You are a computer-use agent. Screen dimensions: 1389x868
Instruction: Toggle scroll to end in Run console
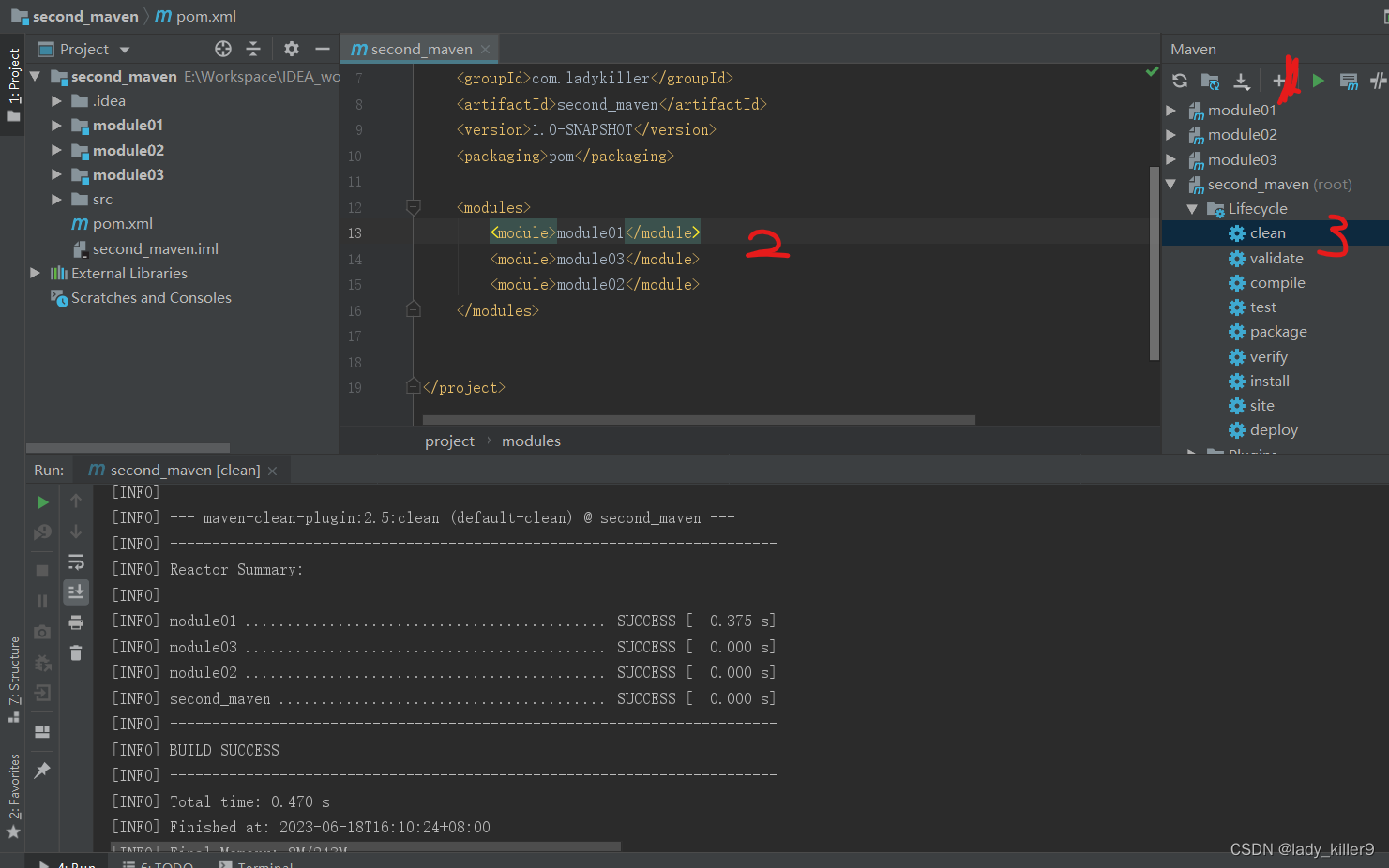point(76,591)
